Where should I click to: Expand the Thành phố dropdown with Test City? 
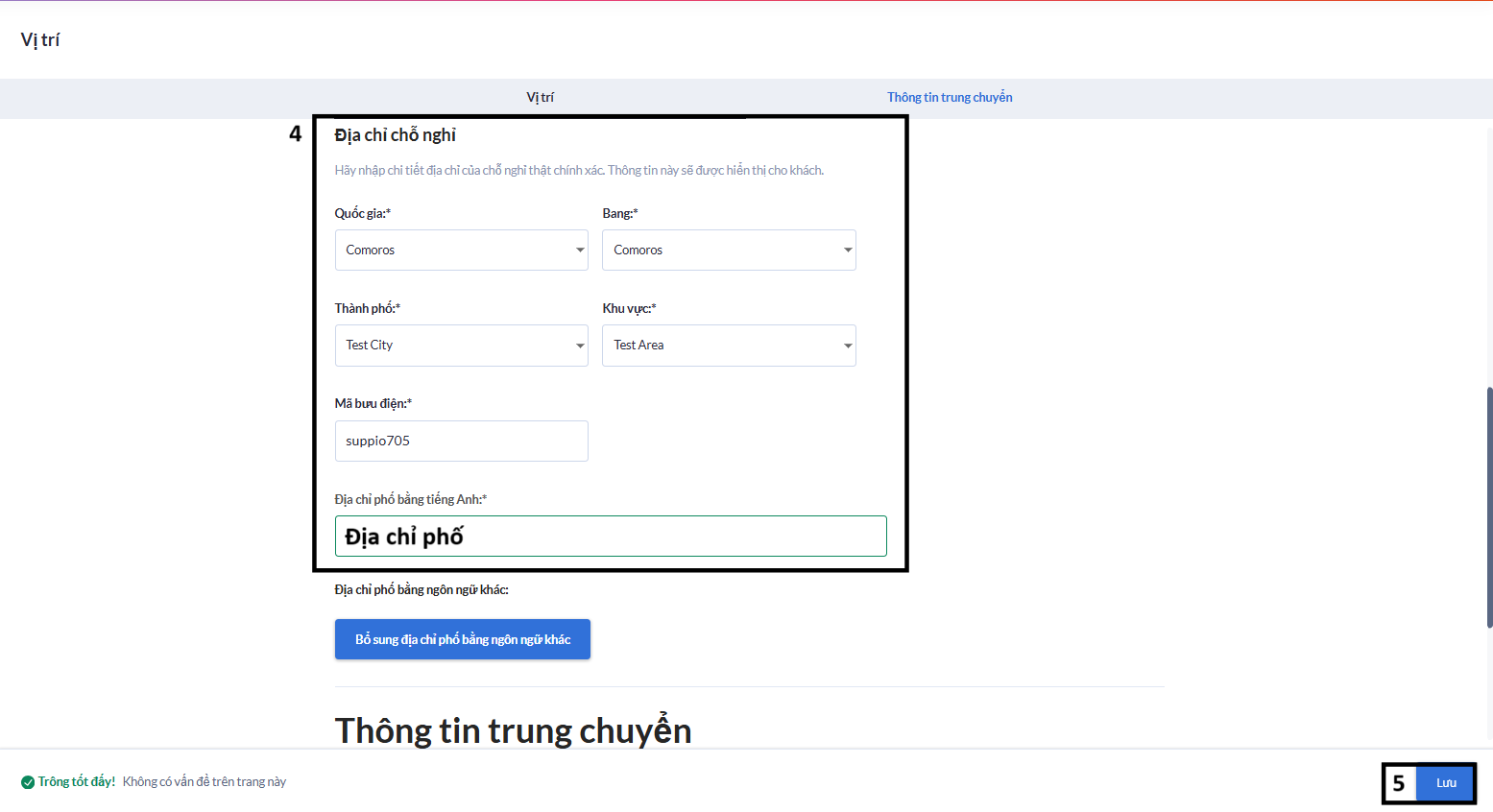point(461,345)
